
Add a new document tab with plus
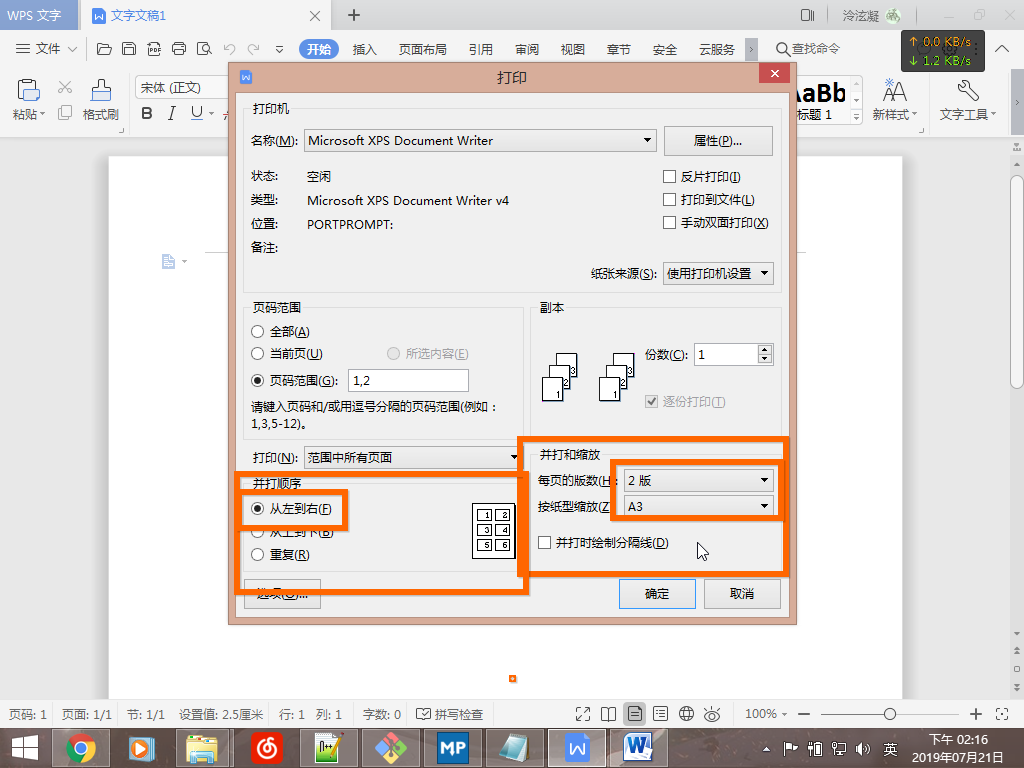[x=353, y=15]
